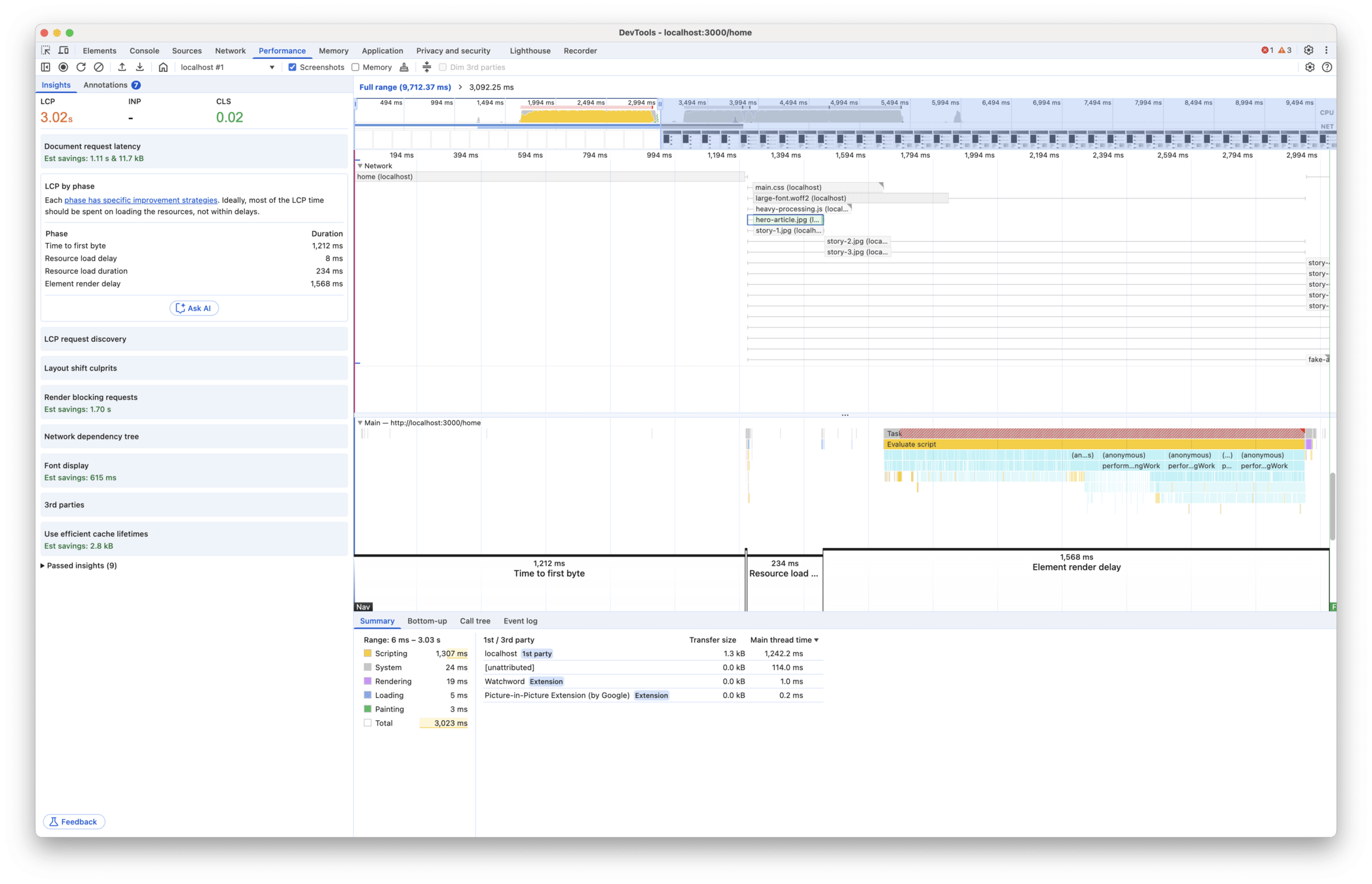The image size is (1372, 884).
Task: Open the Bottom-up tab
Action: pos(426,621)
